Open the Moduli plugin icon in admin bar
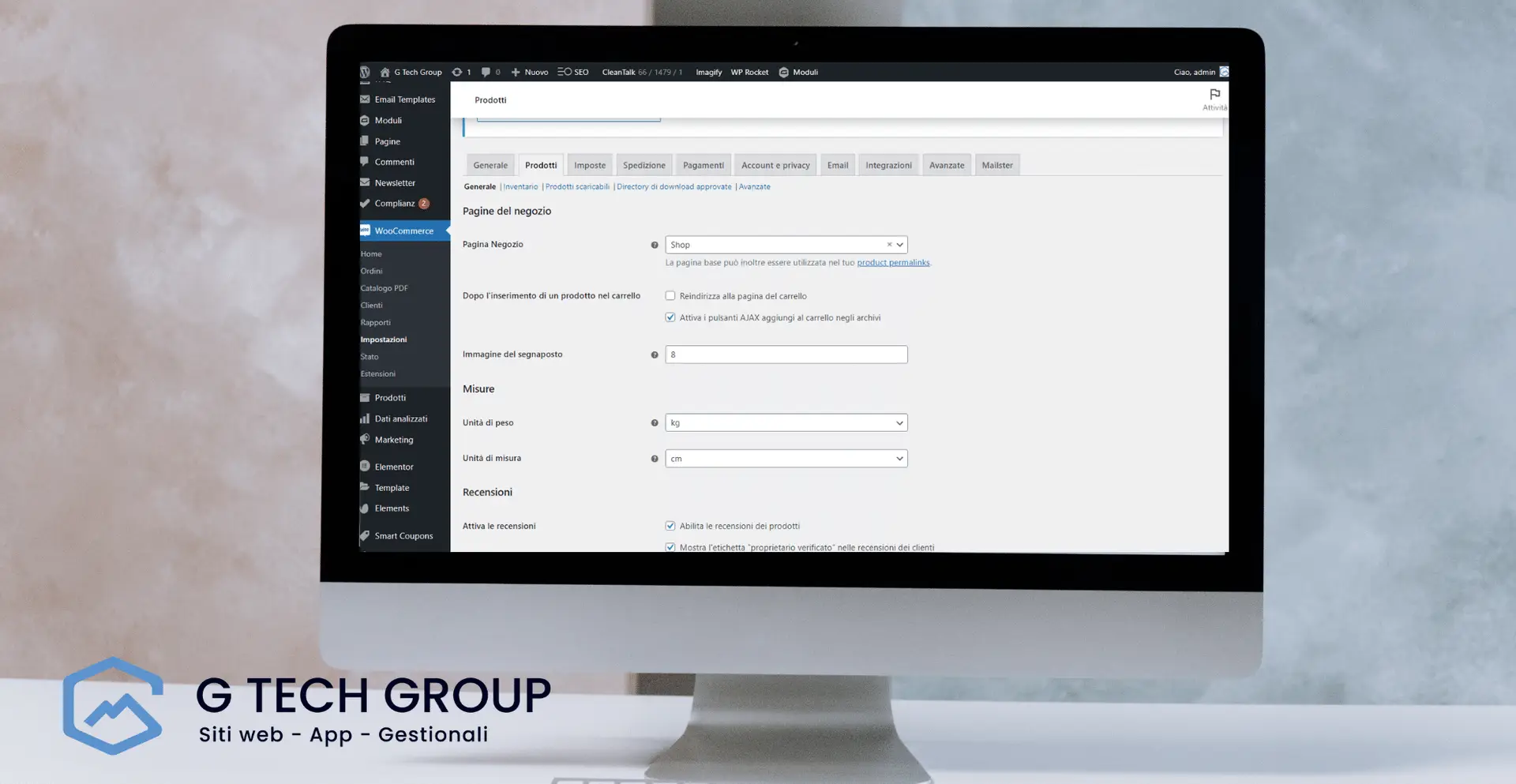Screen dimensions: 1516x784 (x=783, y=72)
